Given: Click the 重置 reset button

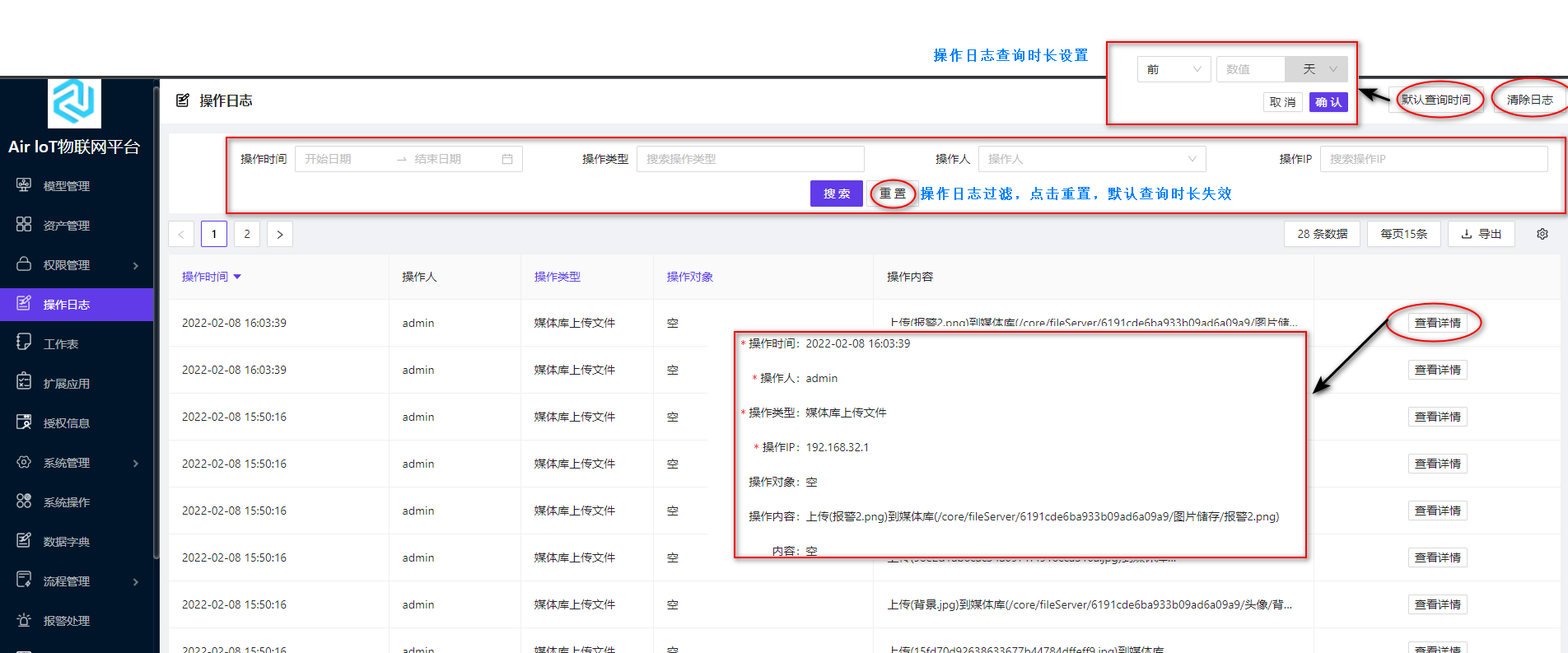Looking at the screenshot, I should 893,194.
